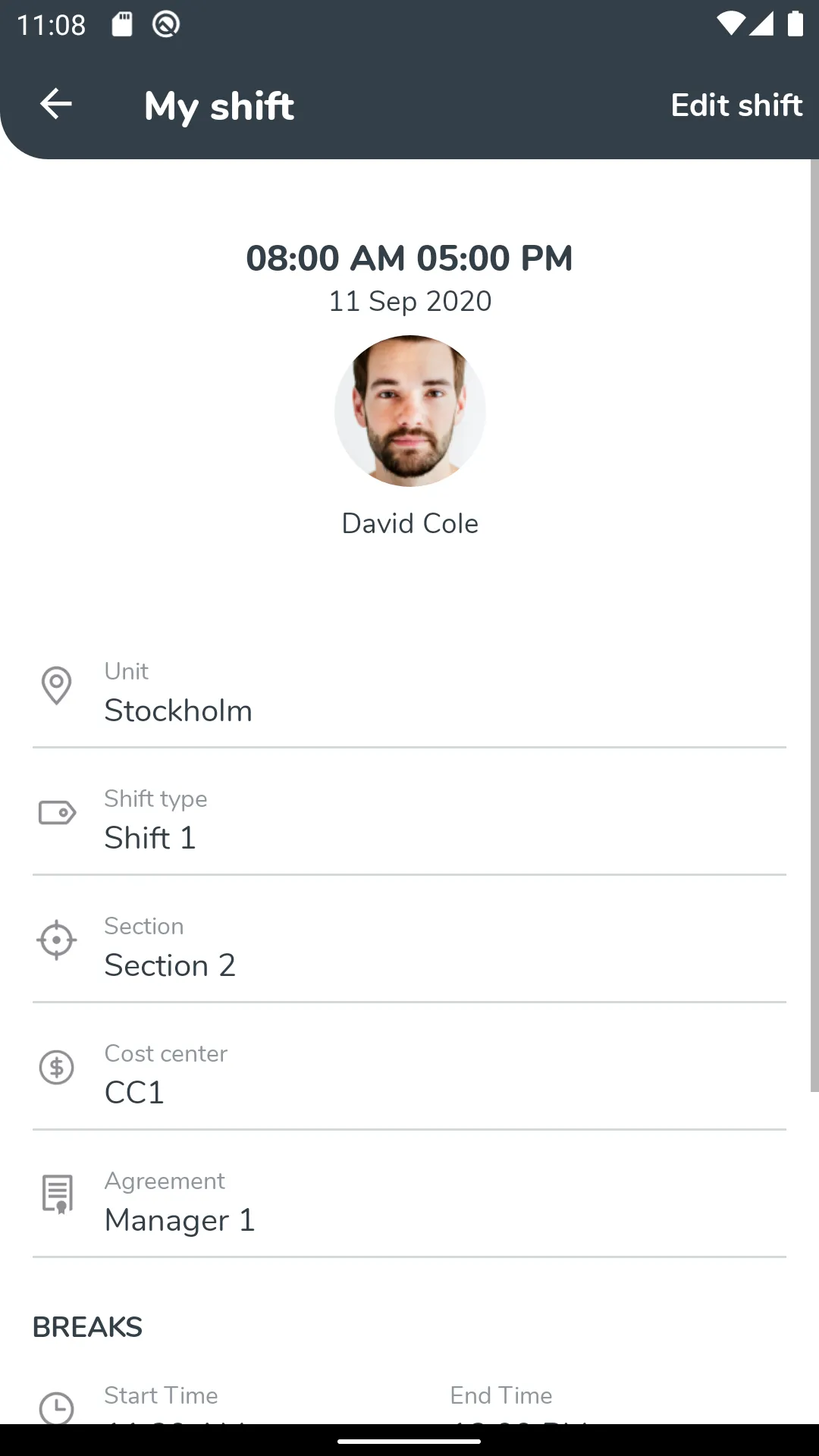Tap the Unit location pin icon

click(x=56, y=686)
